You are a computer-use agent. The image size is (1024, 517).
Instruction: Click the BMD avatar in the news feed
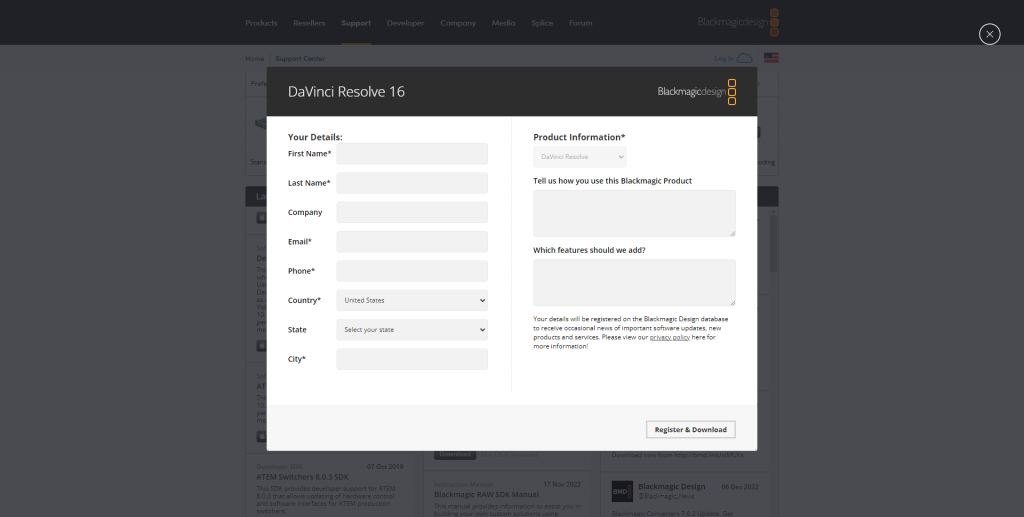(622, 492)
